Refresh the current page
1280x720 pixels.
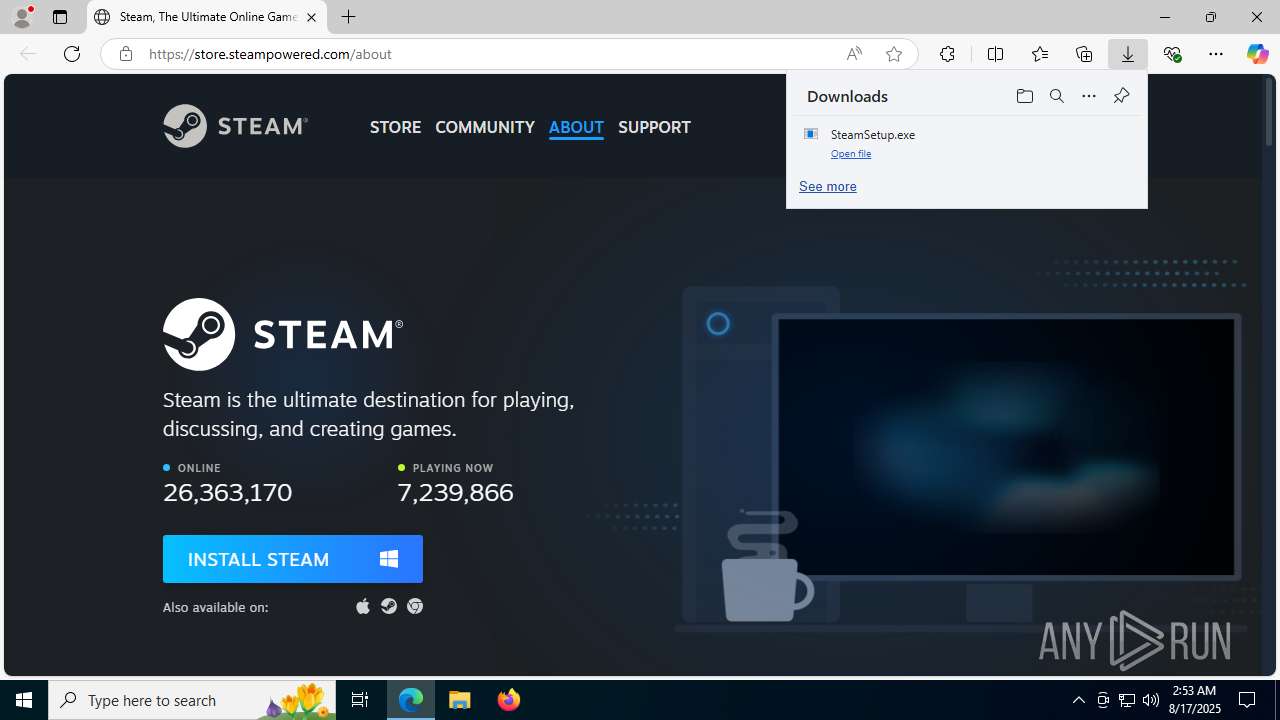tap(72, 54)
